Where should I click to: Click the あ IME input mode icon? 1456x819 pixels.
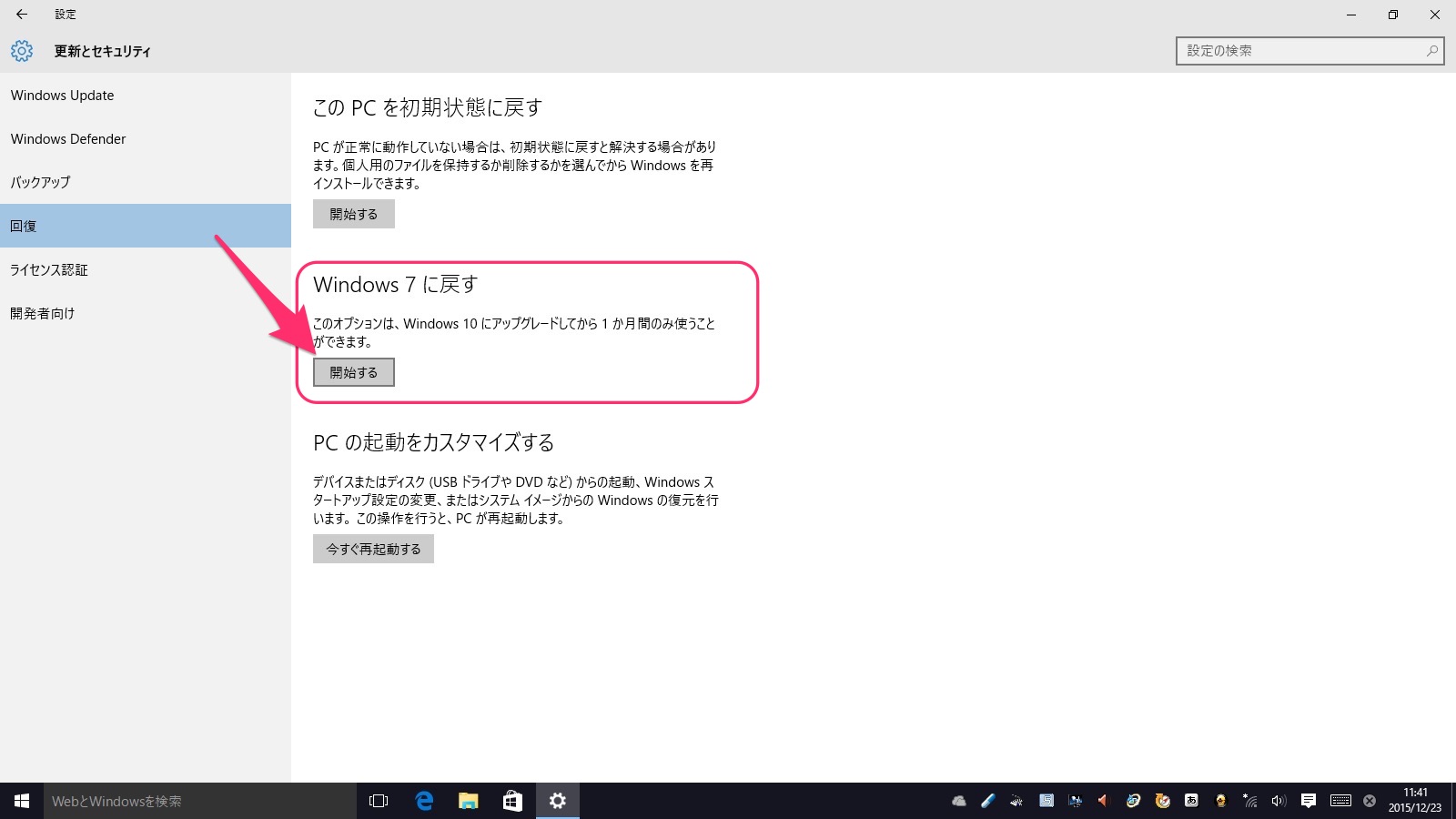(x=1191, y=801)
